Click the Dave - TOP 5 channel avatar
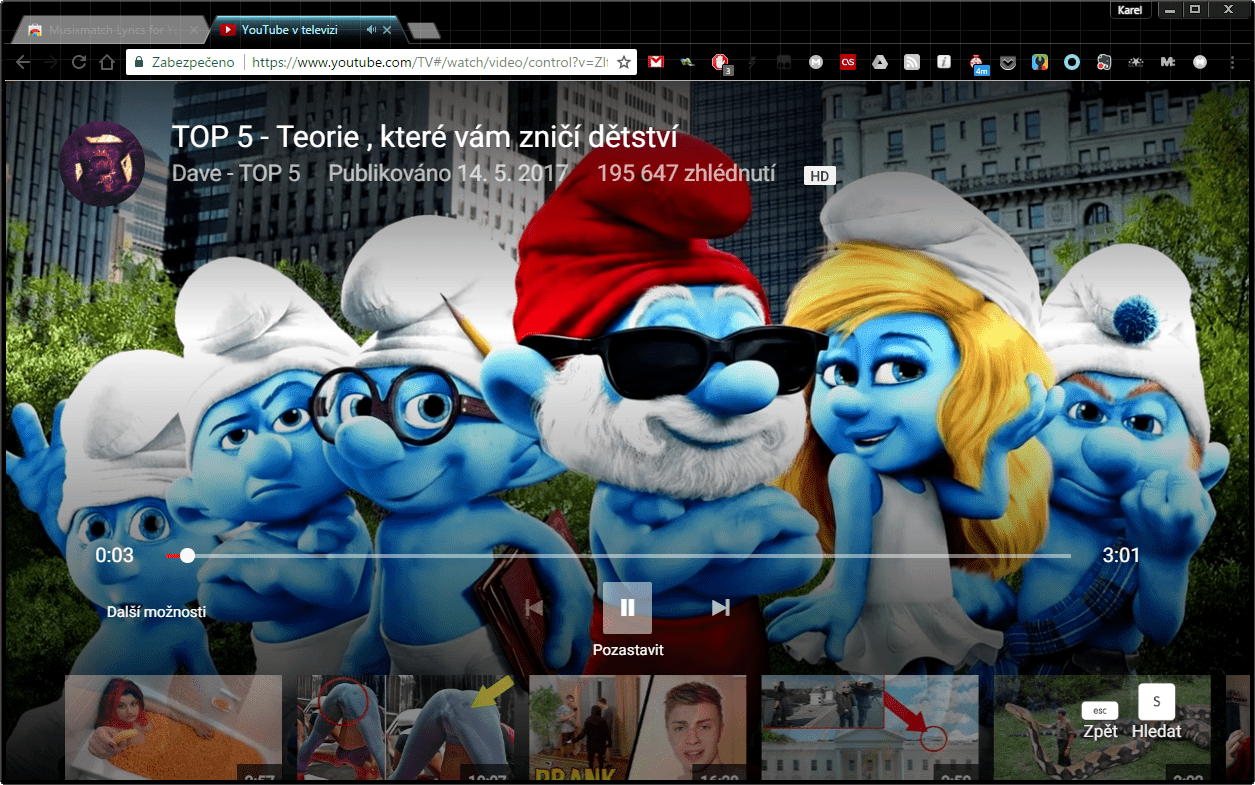The width and height of the screenshot is (1255, 785). (102, 164)
